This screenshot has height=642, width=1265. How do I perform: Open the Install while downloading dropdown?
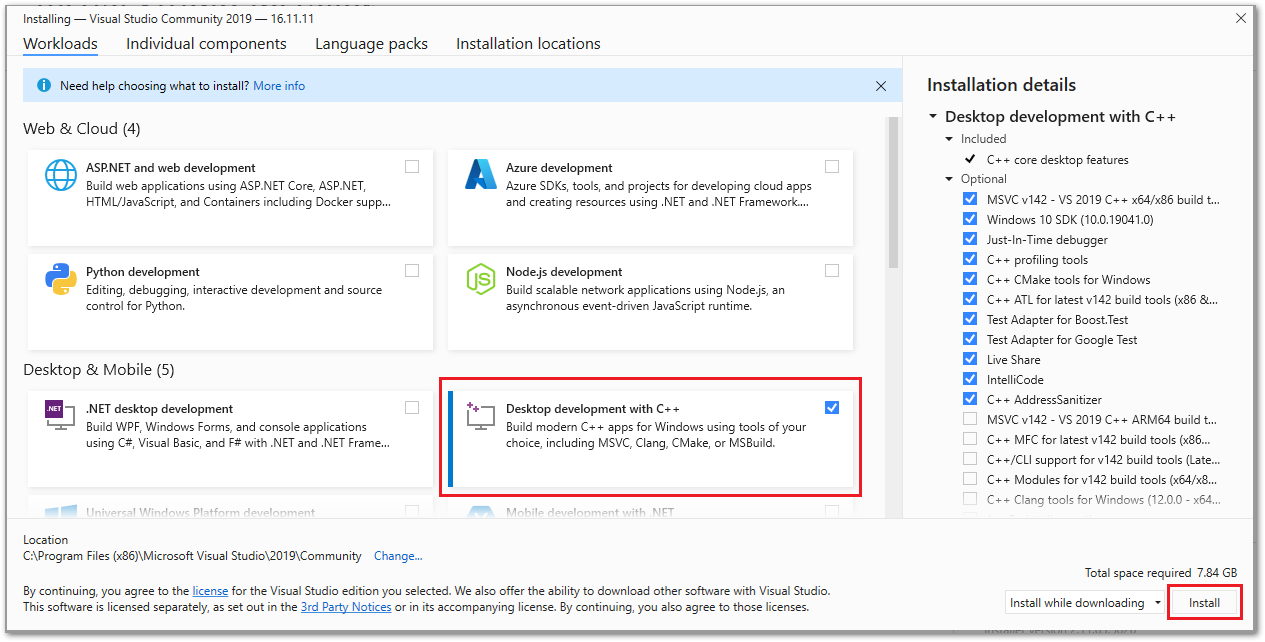click(1084, 603)
